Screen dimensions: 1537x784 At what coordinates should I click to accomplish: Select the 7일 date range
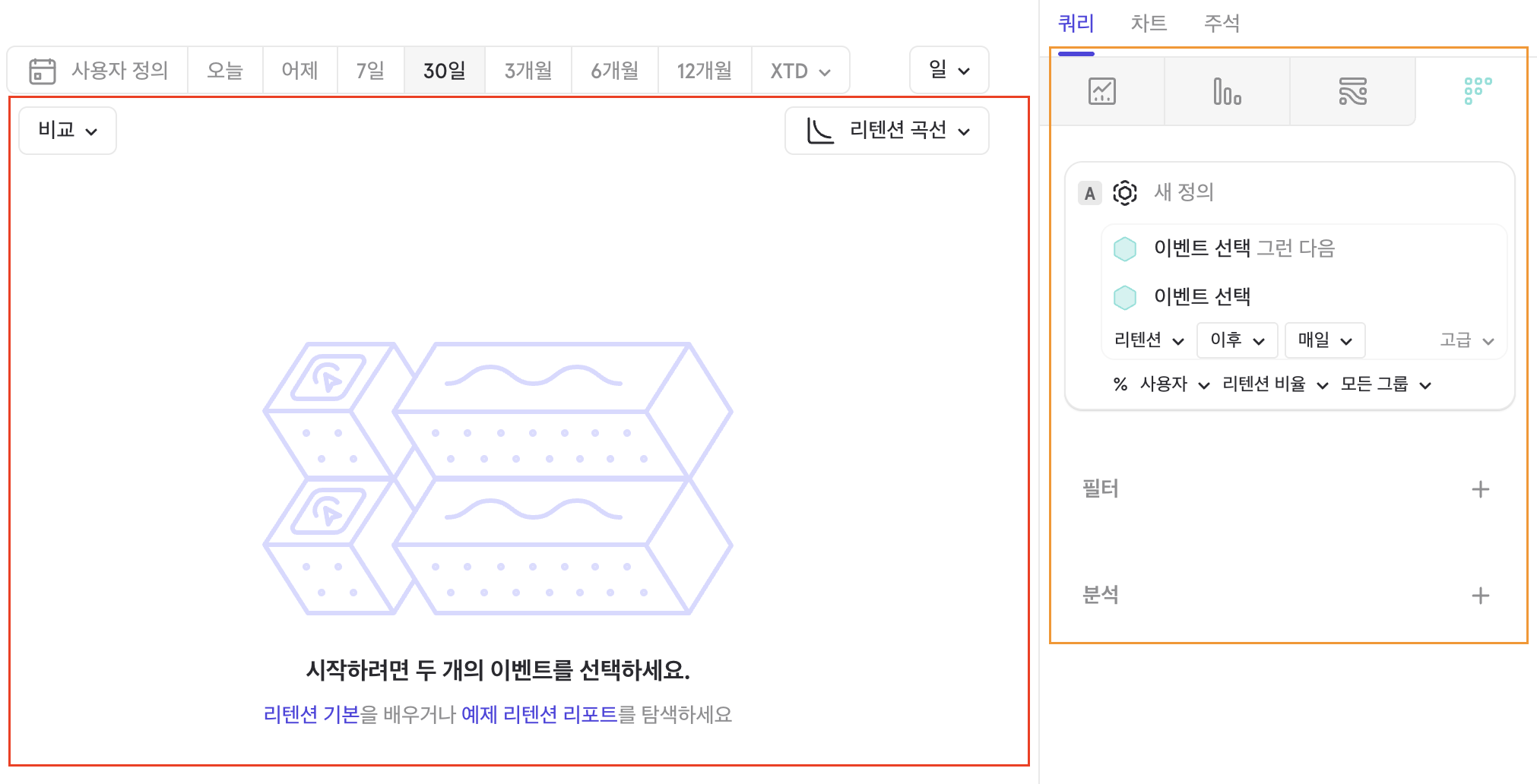click(370, 71)
